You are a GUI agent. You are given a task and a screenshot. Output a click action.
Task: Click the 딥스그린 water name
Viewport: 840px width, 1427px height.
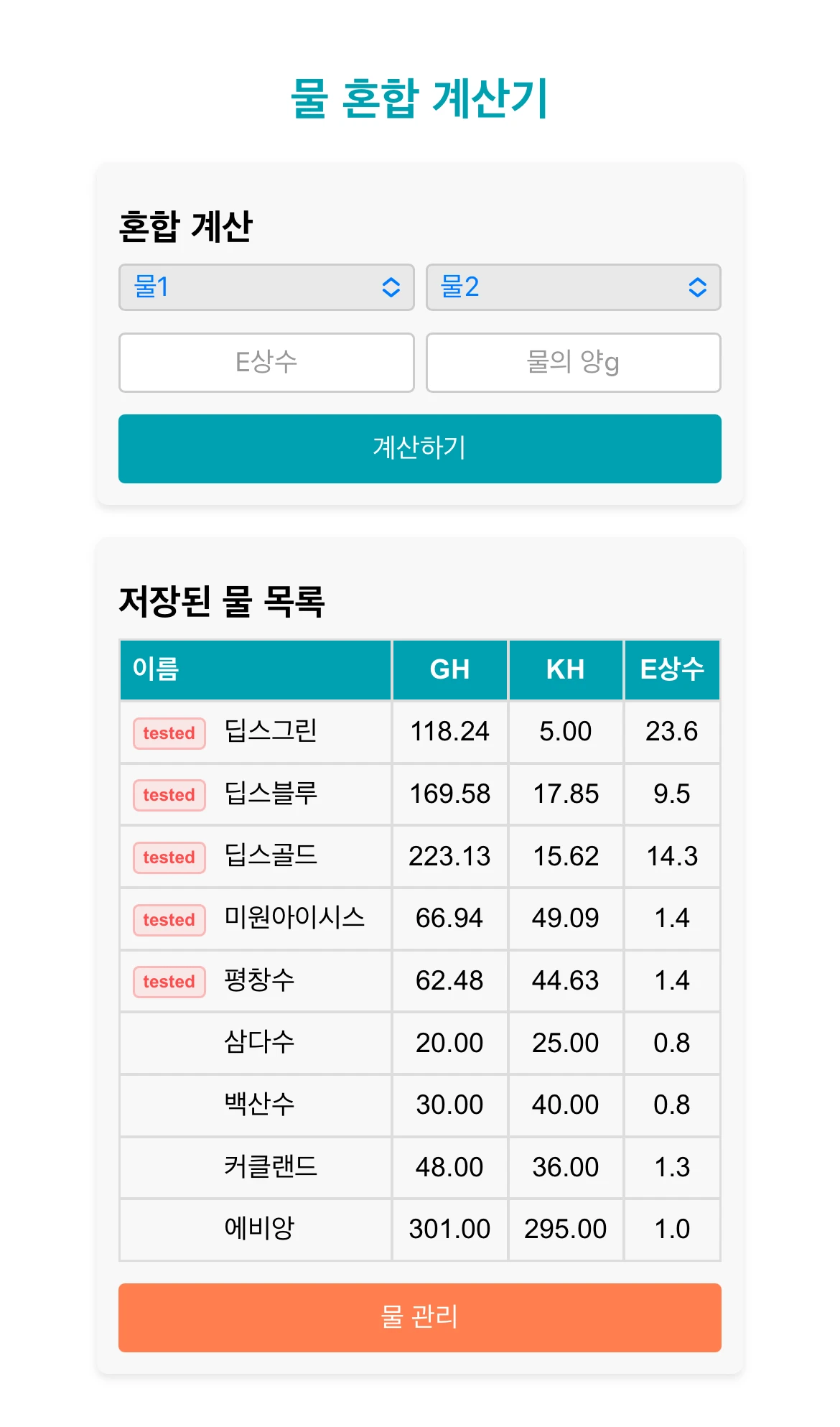point(270,731)
